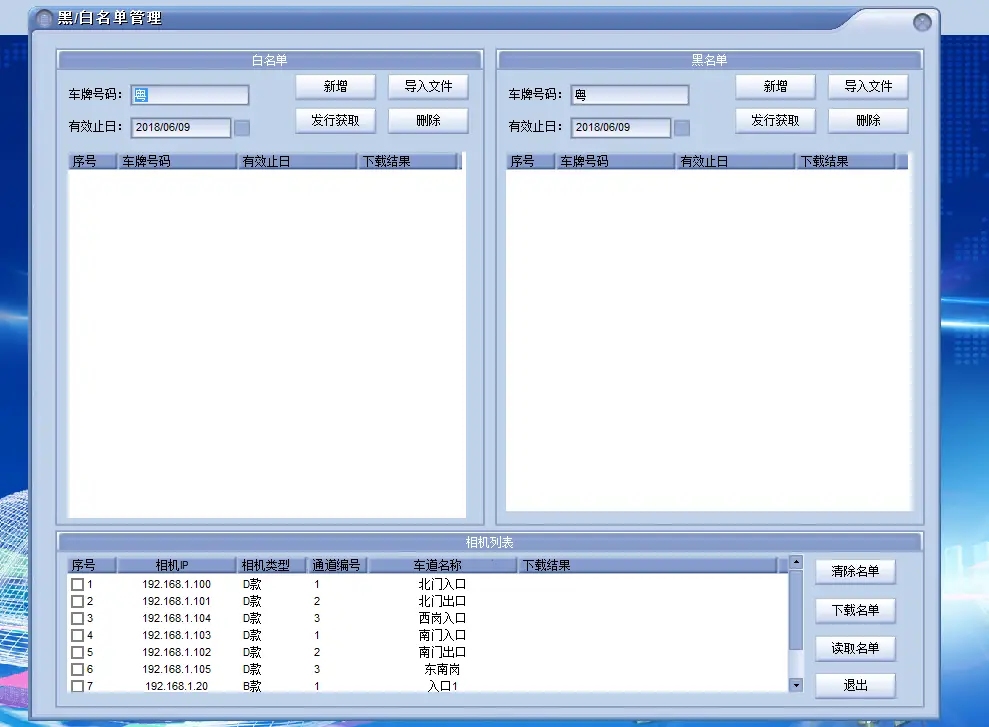This screenshot has width=989, height=727.
Task: Open the blacklist expiry date picker
Action: pyautogui.click(x=681, y=128)
